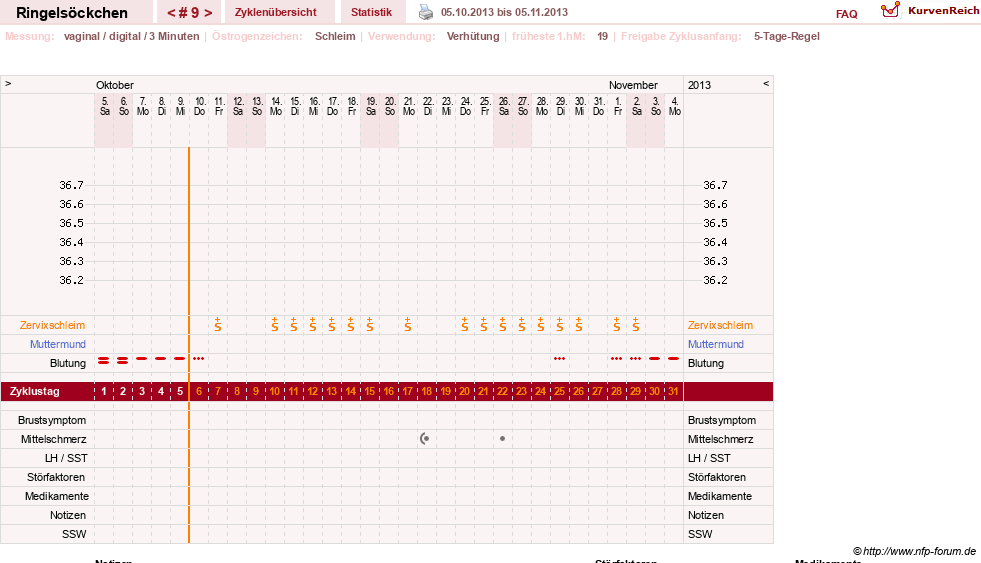Screen dimensions: 981x563
Task: Click the 'früheste 1.hM' value 19
Action: [602, 36]
